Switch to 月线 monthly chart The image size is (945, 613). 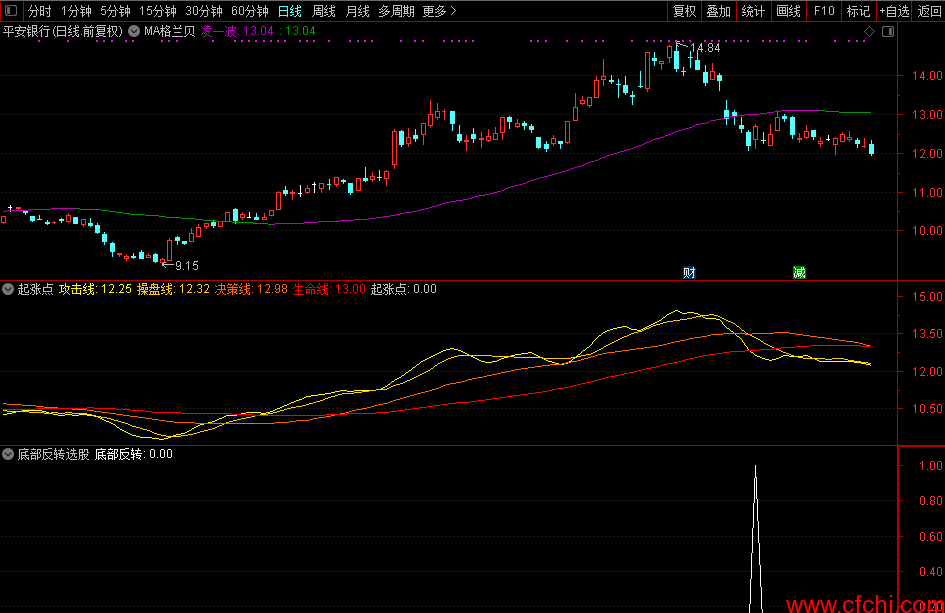[x=357, y=11]
